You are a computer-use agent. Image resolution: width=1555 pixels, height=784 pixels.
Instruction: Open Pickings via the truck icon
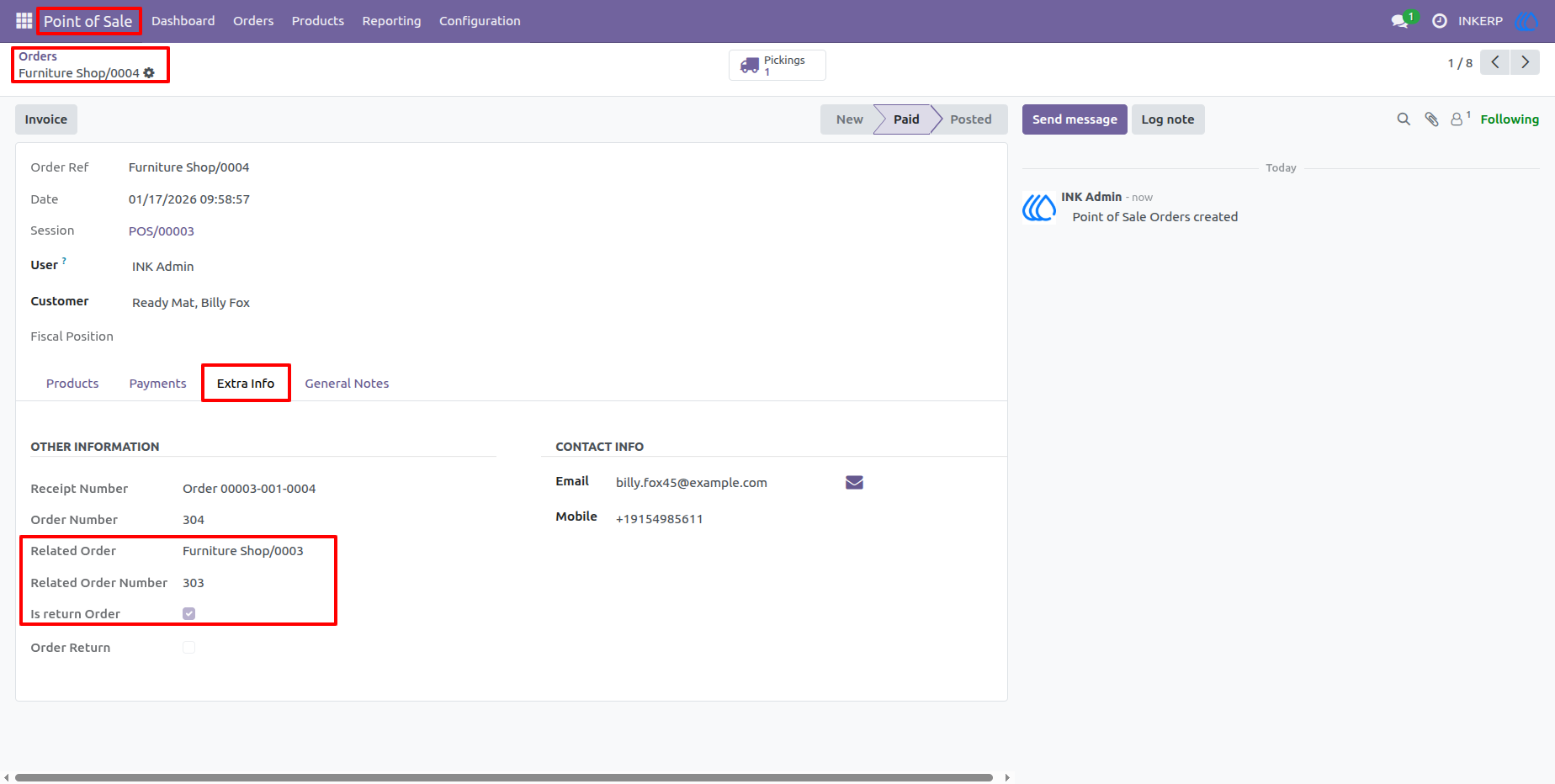750,65
